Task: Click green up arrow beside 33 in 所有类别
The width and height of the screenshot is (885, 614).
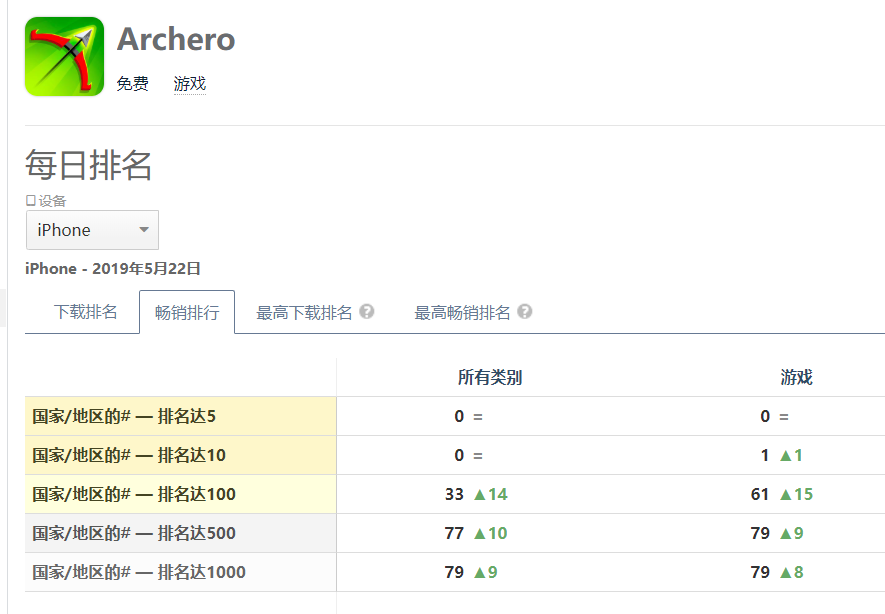Action: click(x=480, y=494)
